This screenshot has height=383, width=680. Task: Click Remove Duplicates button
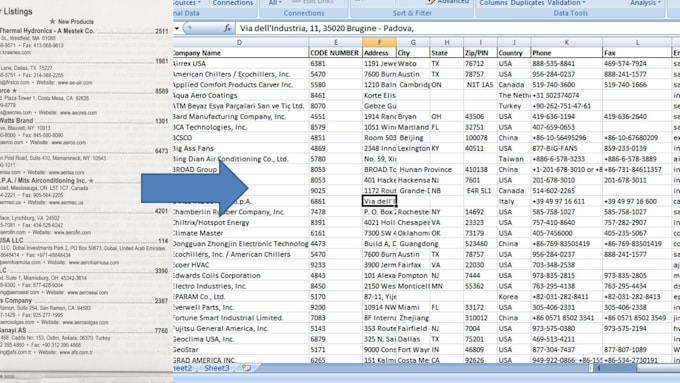[527, 3]
